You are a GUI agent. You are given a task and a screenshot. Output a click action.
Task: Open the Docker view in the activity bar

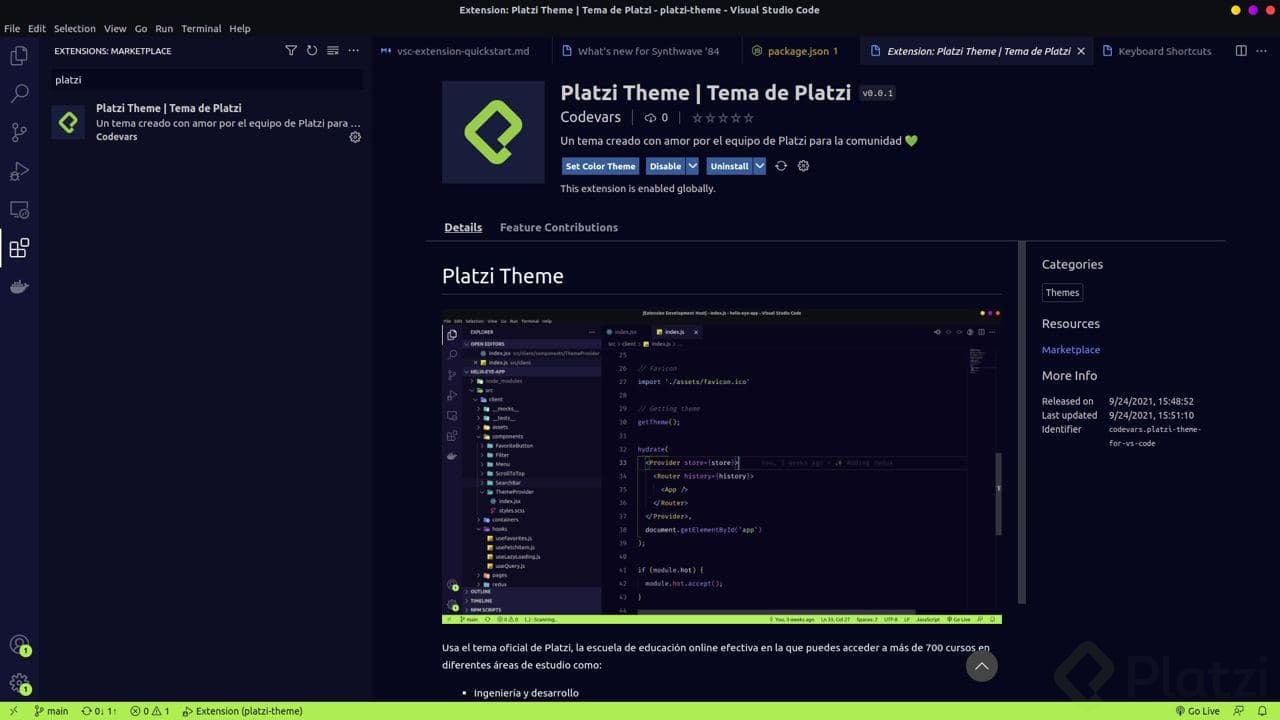coord(19,287)
